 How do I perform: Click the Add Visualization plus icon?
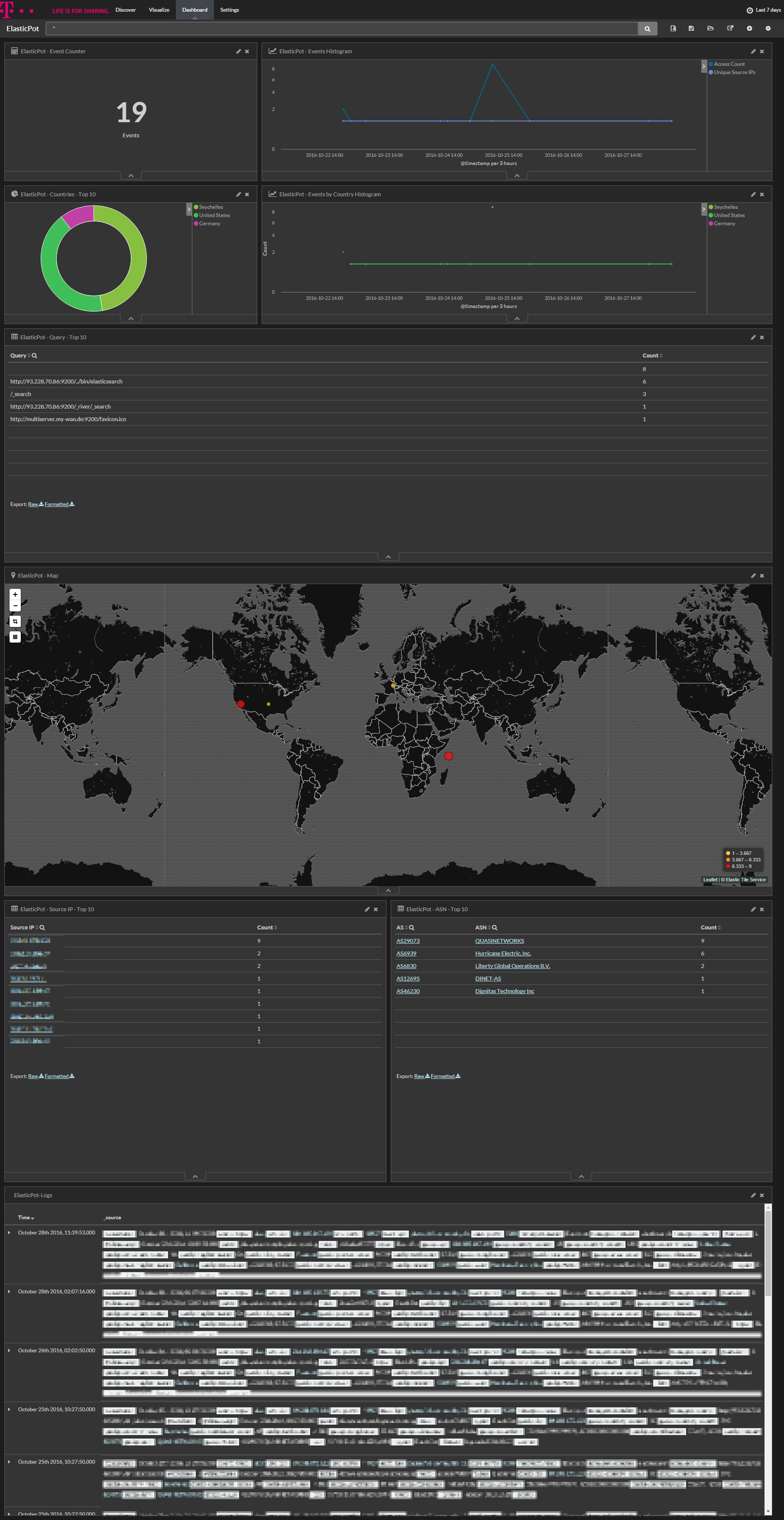pyautogui.click(x=749, y=28)
